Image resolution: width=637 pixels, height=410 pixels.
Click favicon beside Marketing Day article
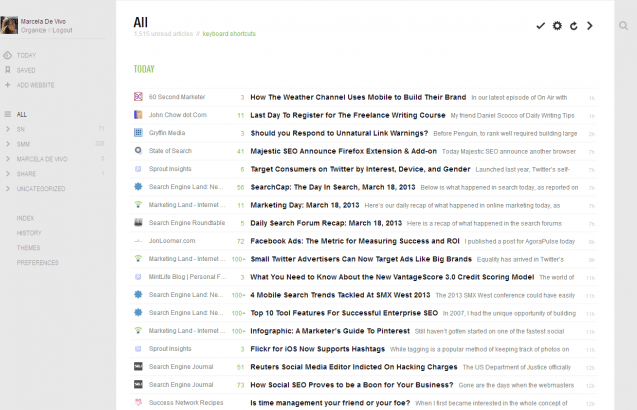coord(138,204)
